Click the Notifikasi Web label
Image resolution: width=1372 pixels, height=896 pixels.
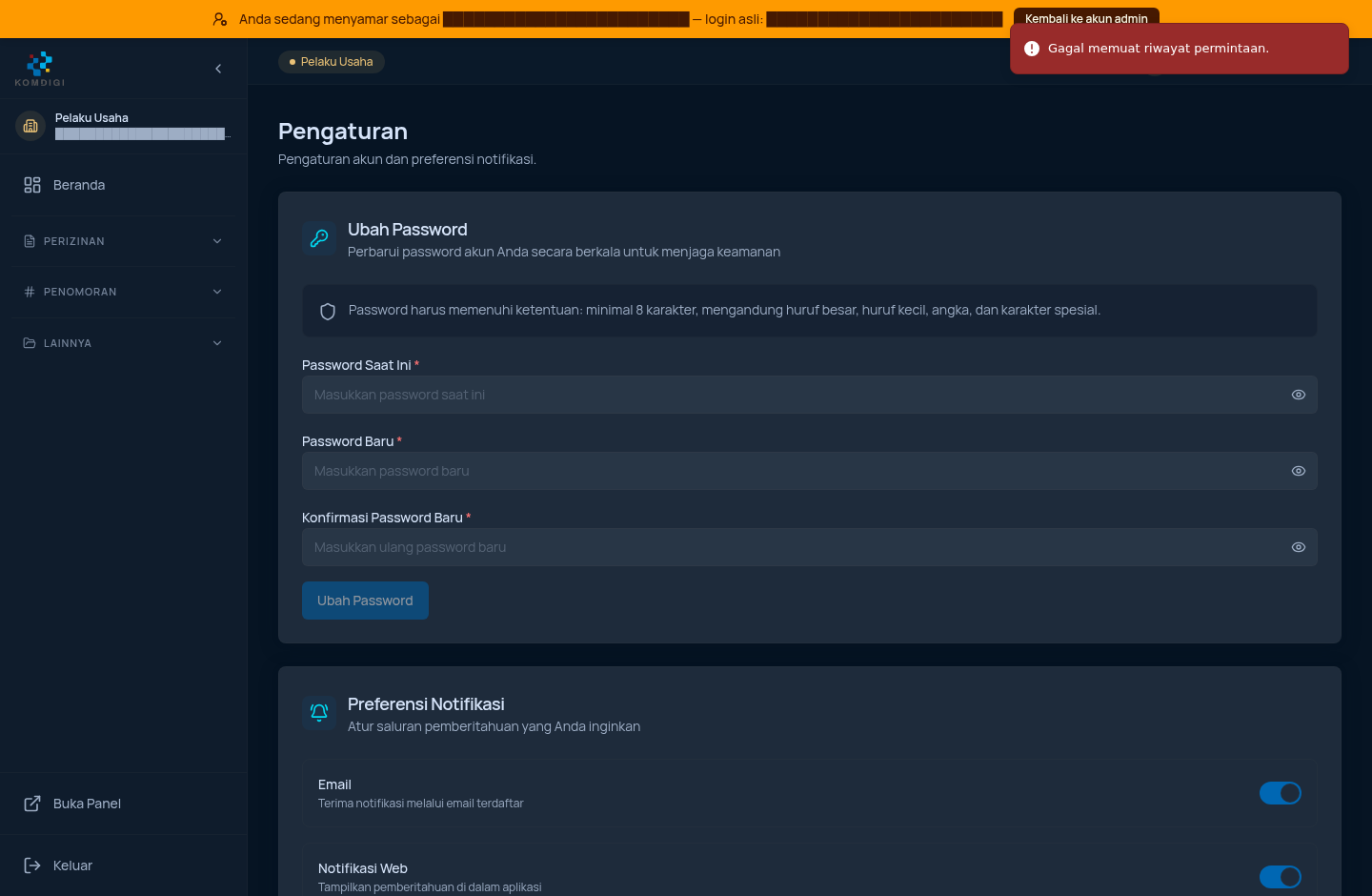pyautogui.click(x=363, y=868)
